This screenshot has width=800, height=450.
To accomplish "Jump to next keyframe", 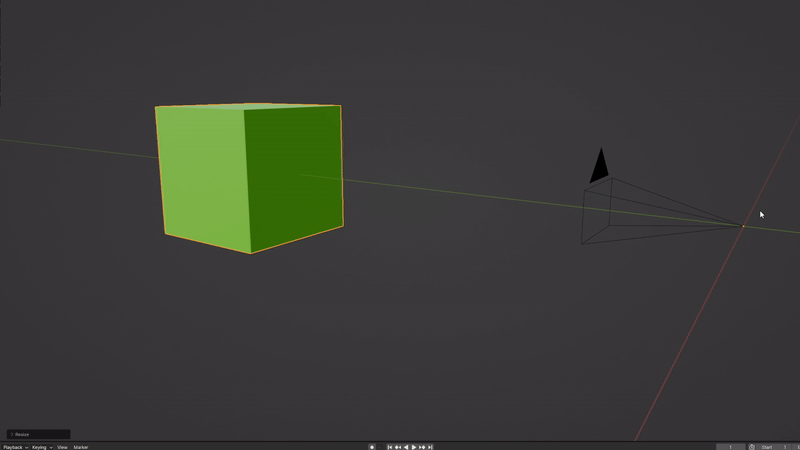I will 422,447.
